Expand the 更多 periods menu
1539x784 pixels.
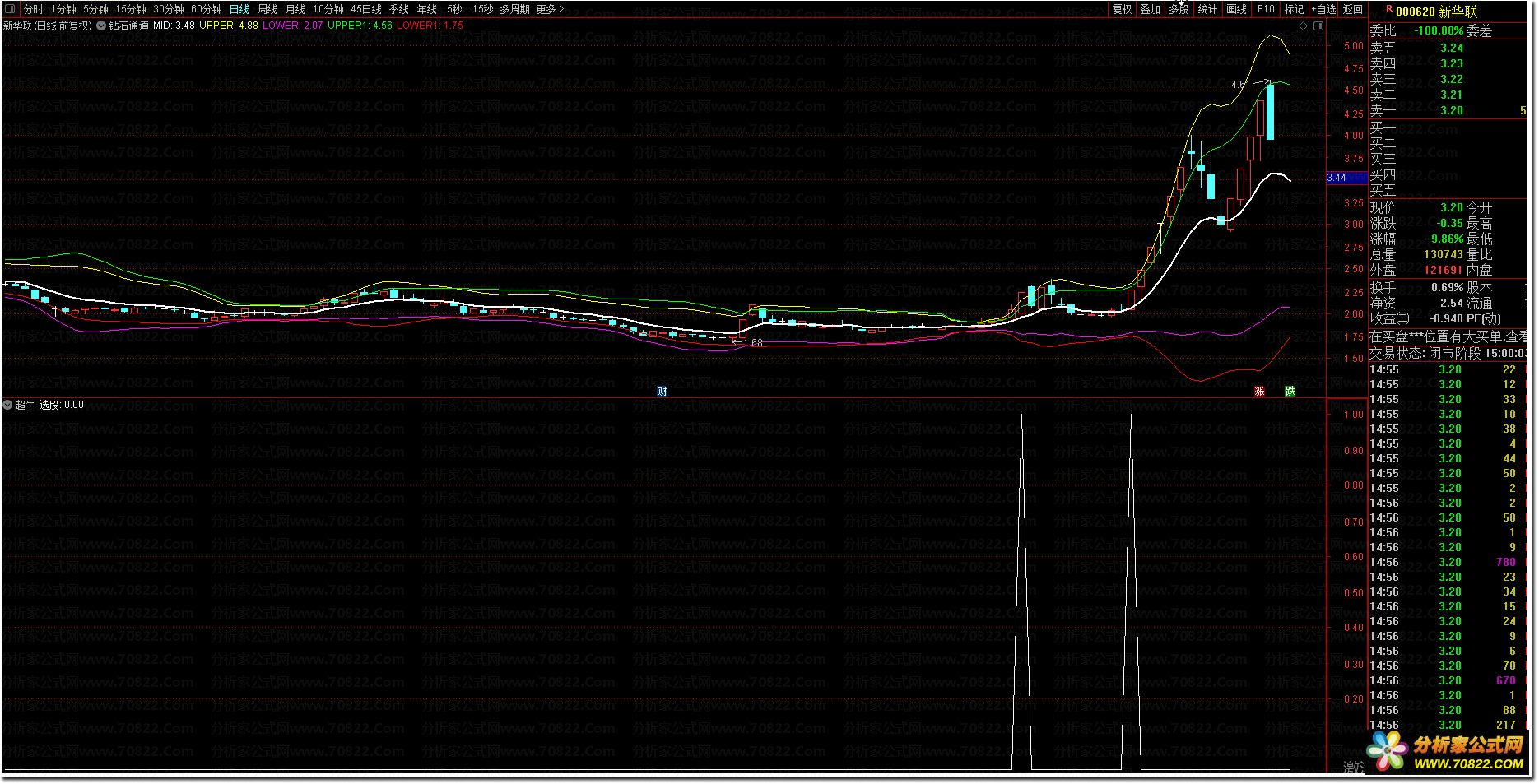(x=550, y=9)
